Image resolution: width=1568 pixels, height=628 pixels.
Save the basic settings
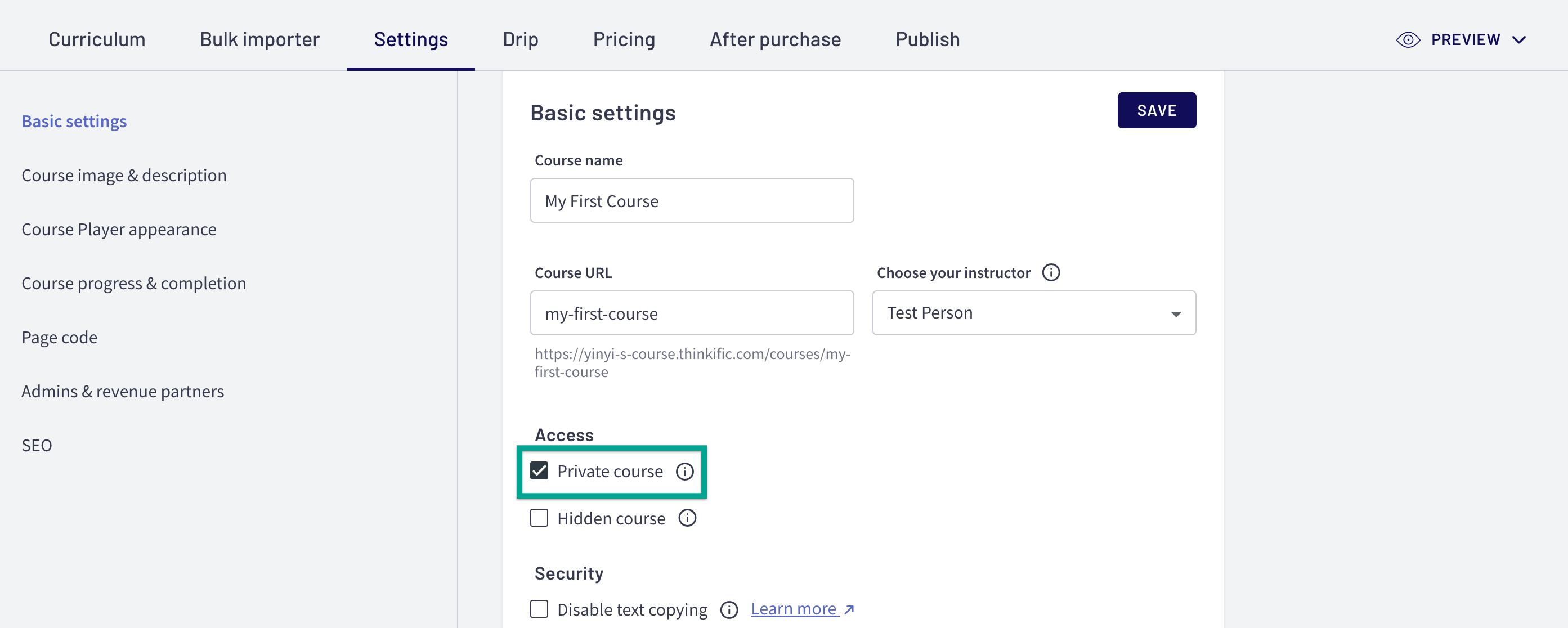pyautogui.click(x=1157, y=110)
